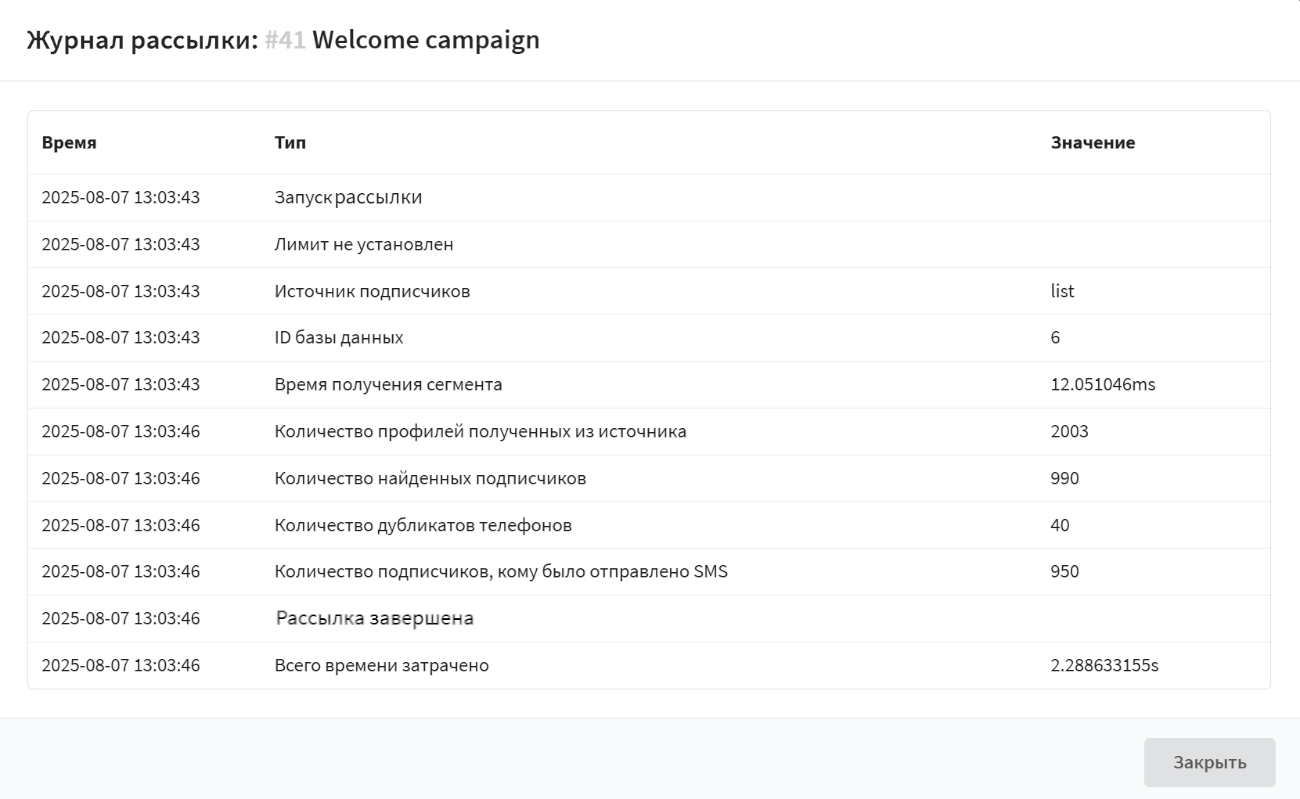Select the Рассылка завершена log entry
The width and height of the screenshot is (1300, 799).
tap(374, 619)
